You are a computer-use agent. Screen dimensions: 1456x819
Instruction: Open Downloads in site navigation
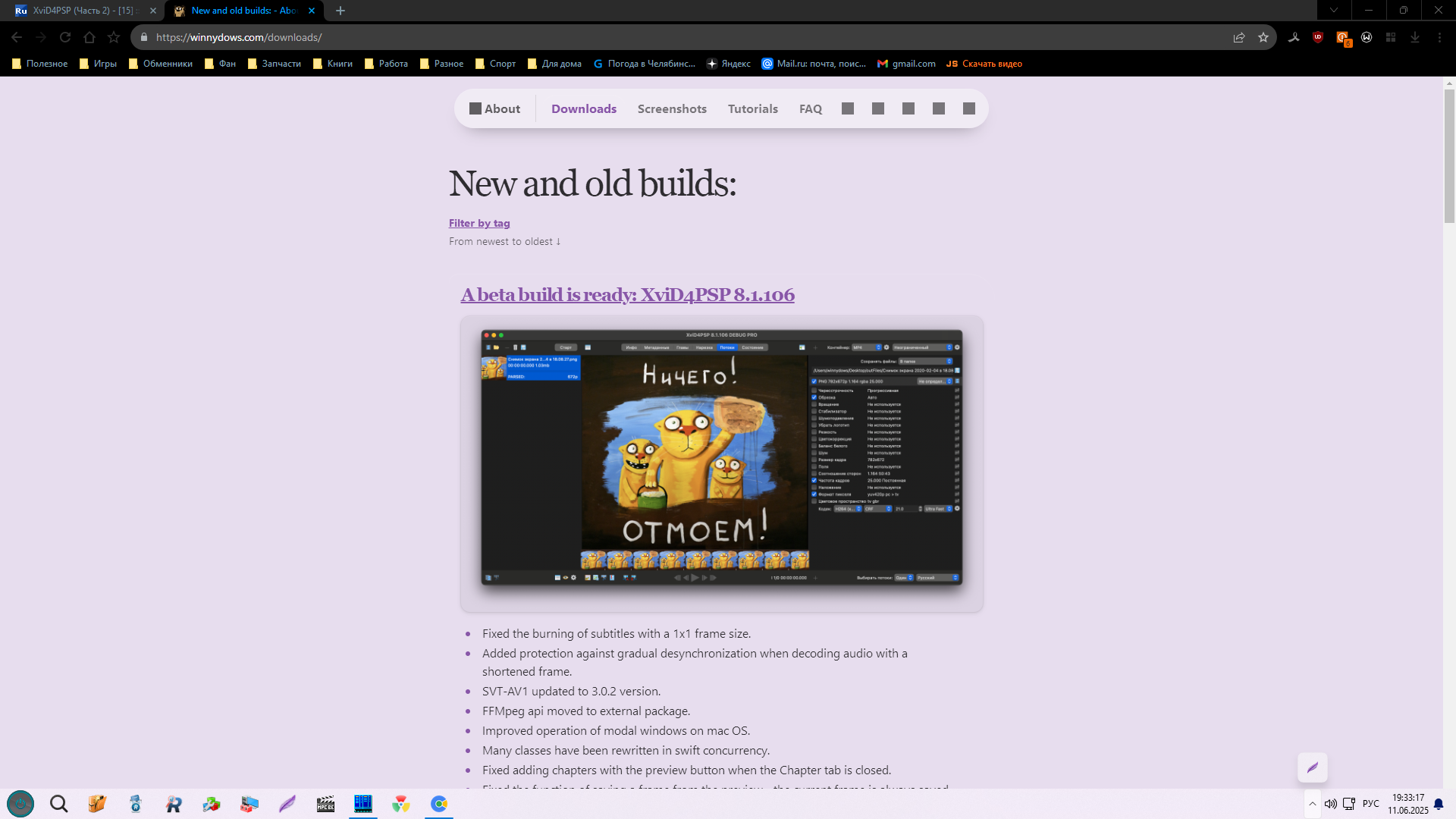coord(584,108)
